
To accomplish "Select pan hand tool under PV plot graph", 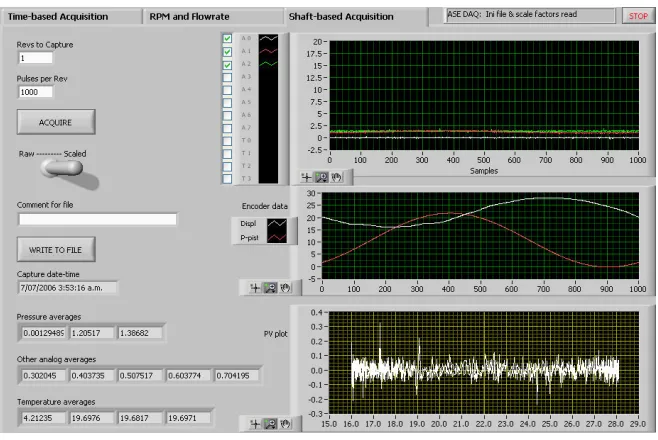I will (285, 424).
